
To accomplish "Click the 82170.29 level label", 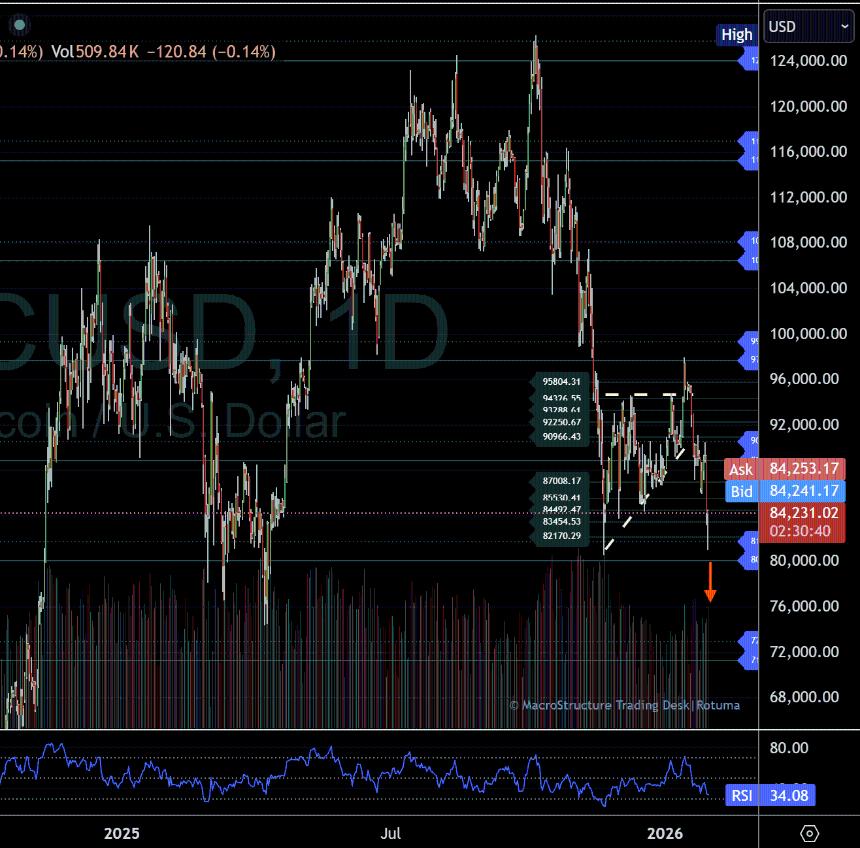I will [x=562, y=537].
